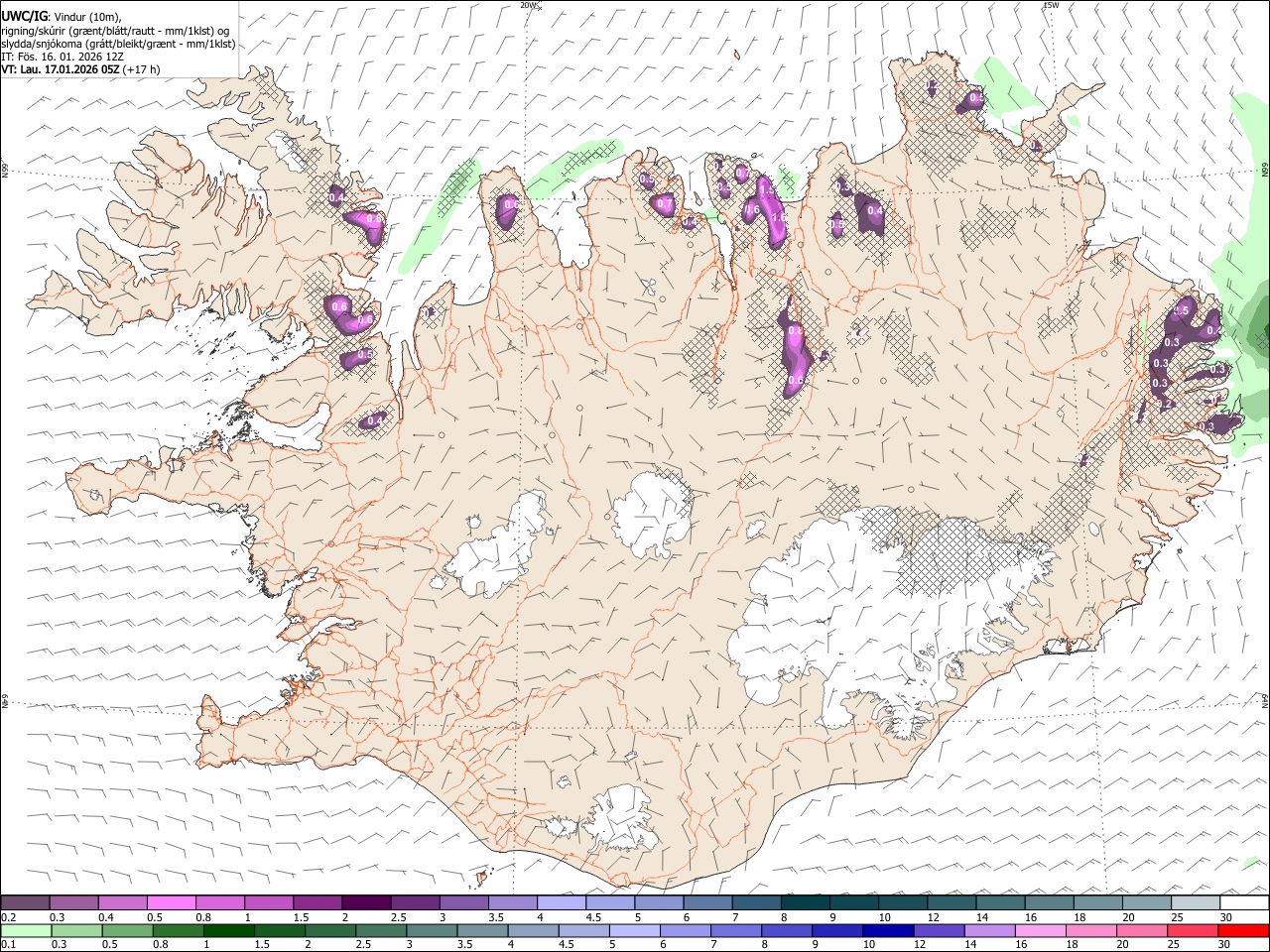Screen dimensions: 1270x952
Task: Click the UWC/IG title text
Action: pyautogui.click(x=25, y=17)
